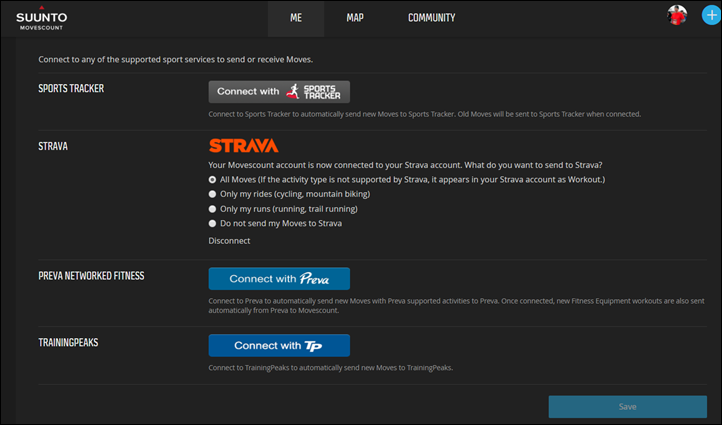Viewport: 722px width, 425px height.
Task: Click the Preva connection description text
Action: pos(456,306)
